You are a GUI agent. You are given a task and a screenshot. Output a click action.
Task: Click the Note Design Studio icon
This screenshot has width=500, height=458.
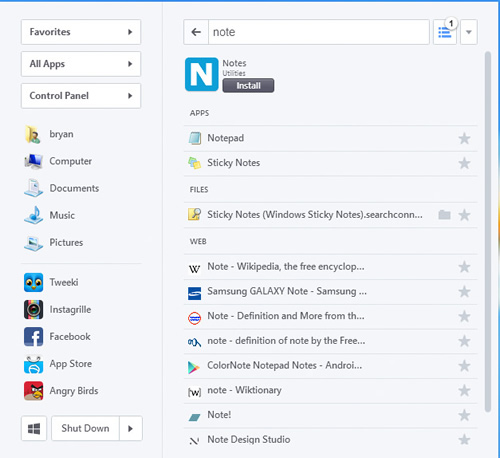(195, 441)
